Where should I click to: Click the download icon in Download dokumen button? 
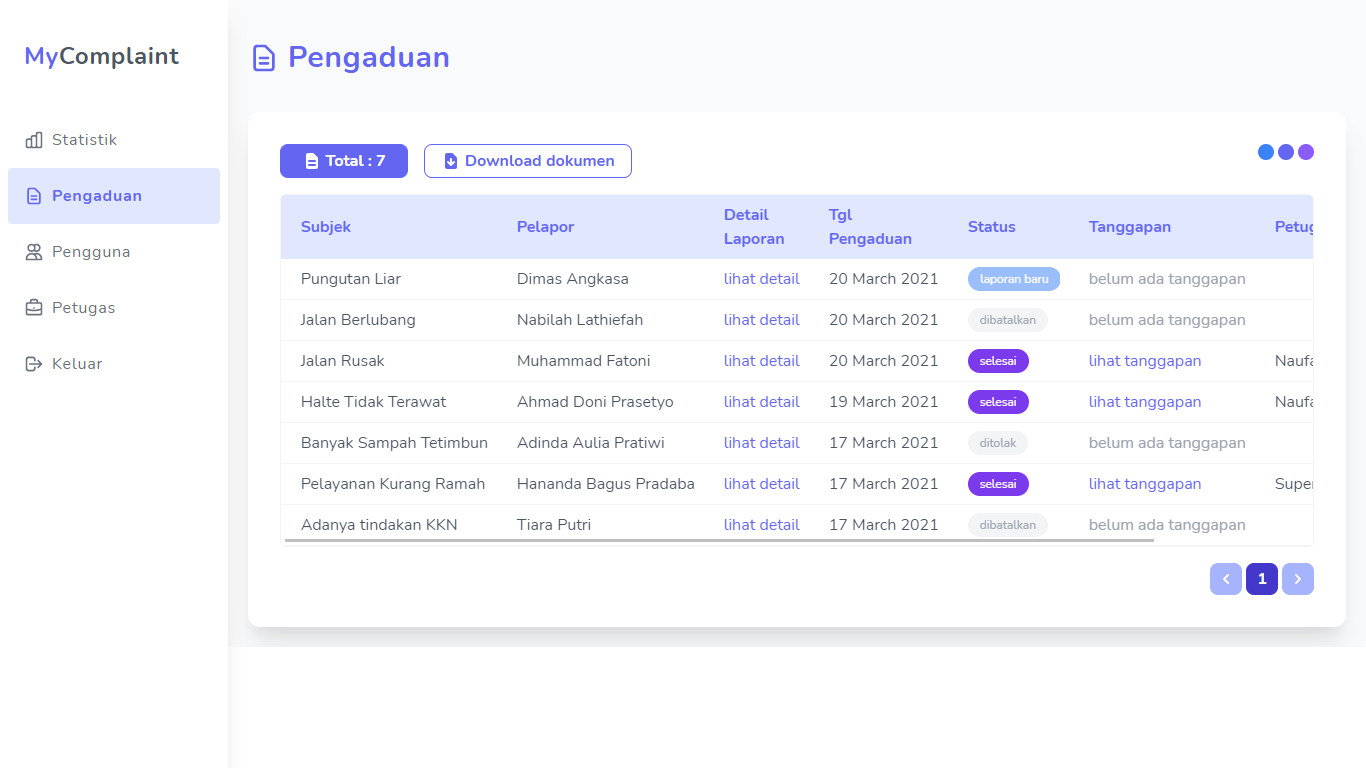(450, 161)
